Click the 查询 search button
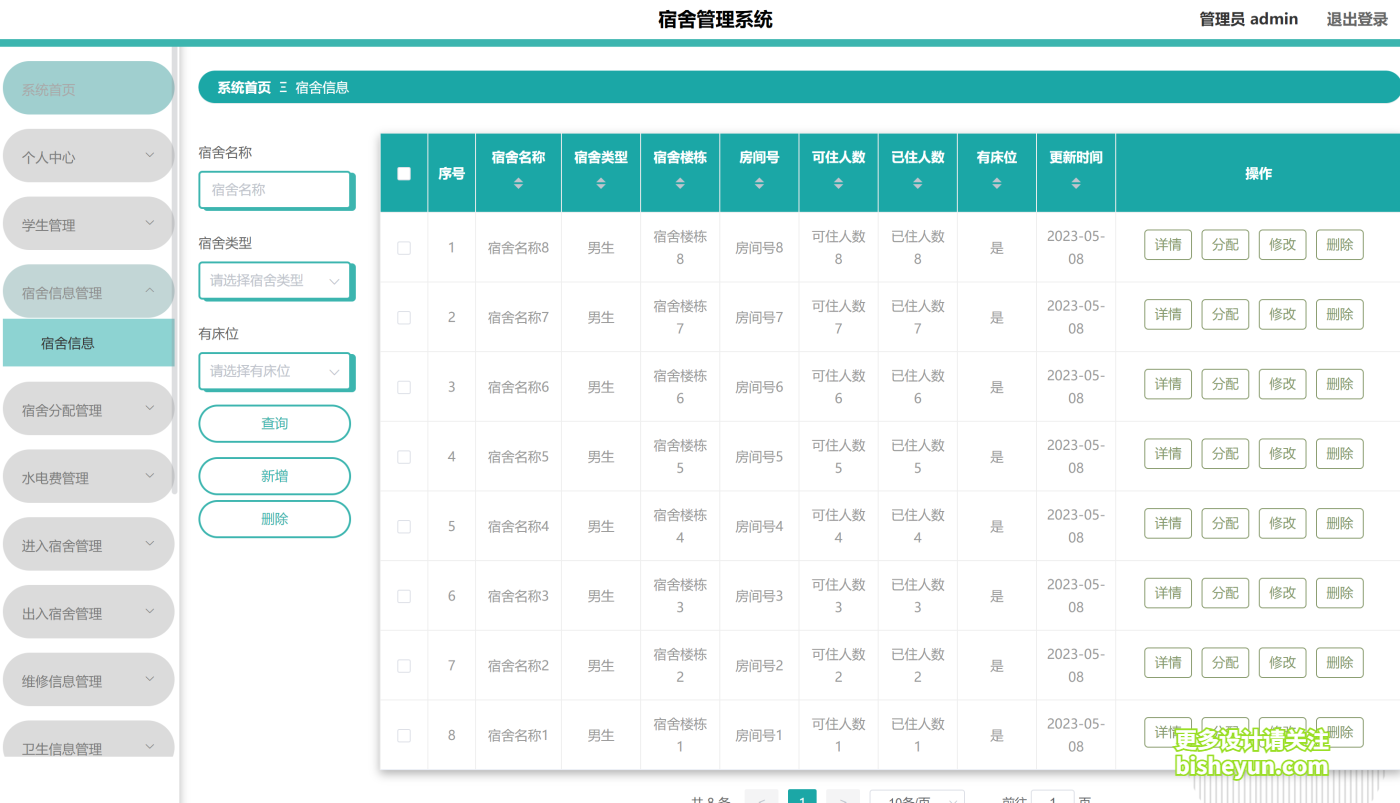 click(x=274, y=423)
